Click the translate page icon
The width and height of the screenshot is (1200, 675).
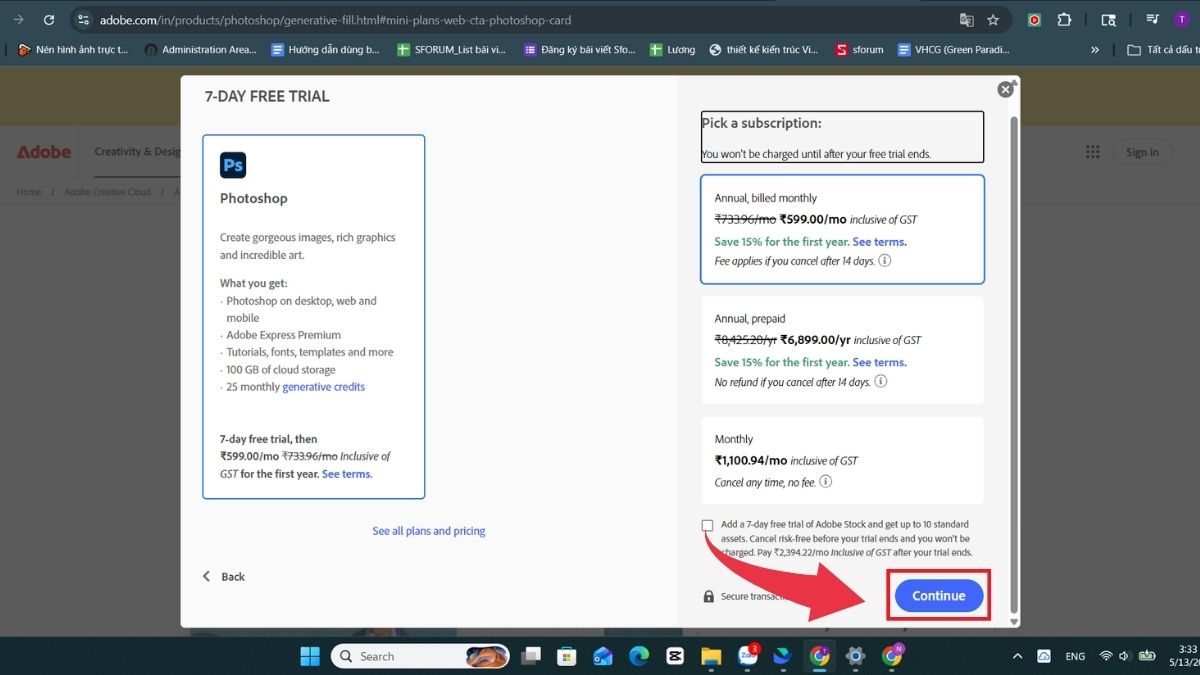pyautogui.click(x=967, y=19)
